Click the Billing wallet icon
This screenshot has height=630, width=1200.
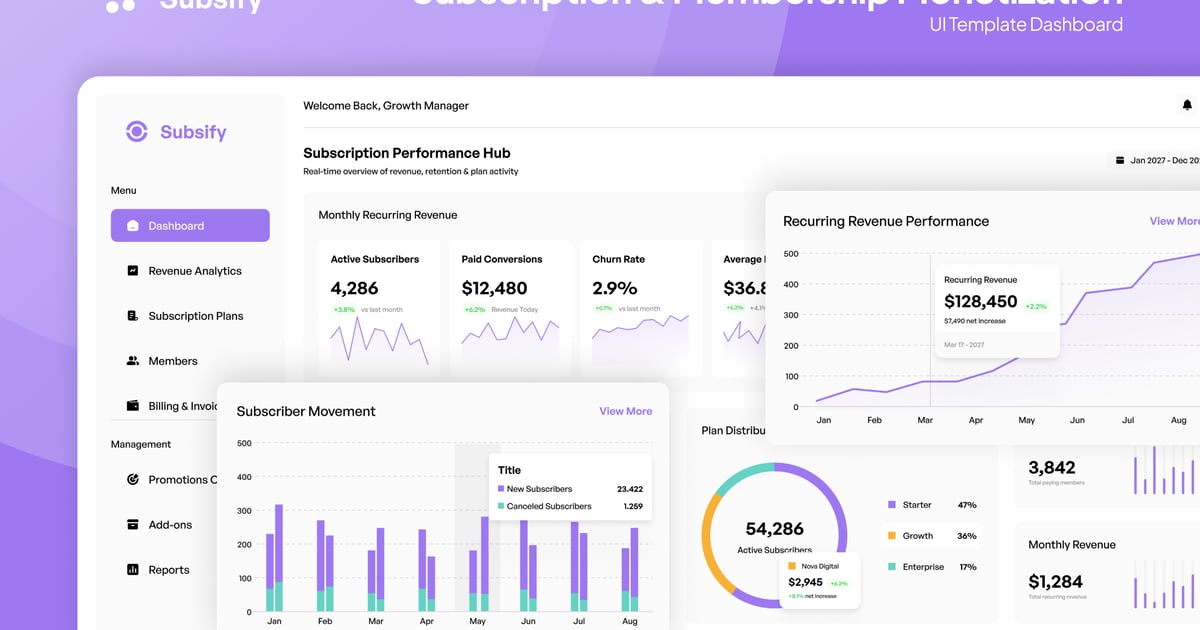click(133, 406)
